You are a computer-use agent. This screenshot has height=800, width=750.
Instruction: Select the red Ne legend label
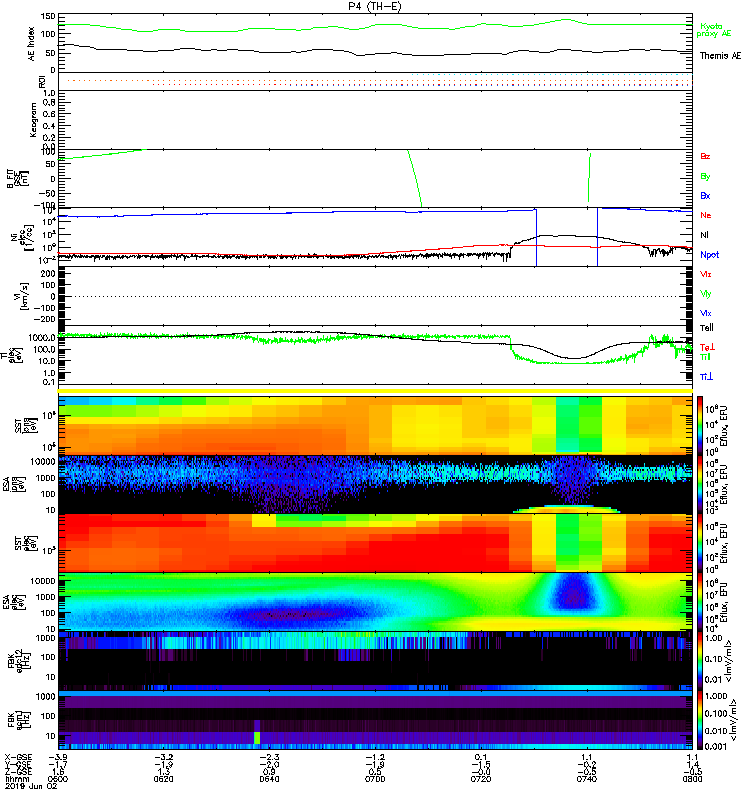tap(706, 215)
